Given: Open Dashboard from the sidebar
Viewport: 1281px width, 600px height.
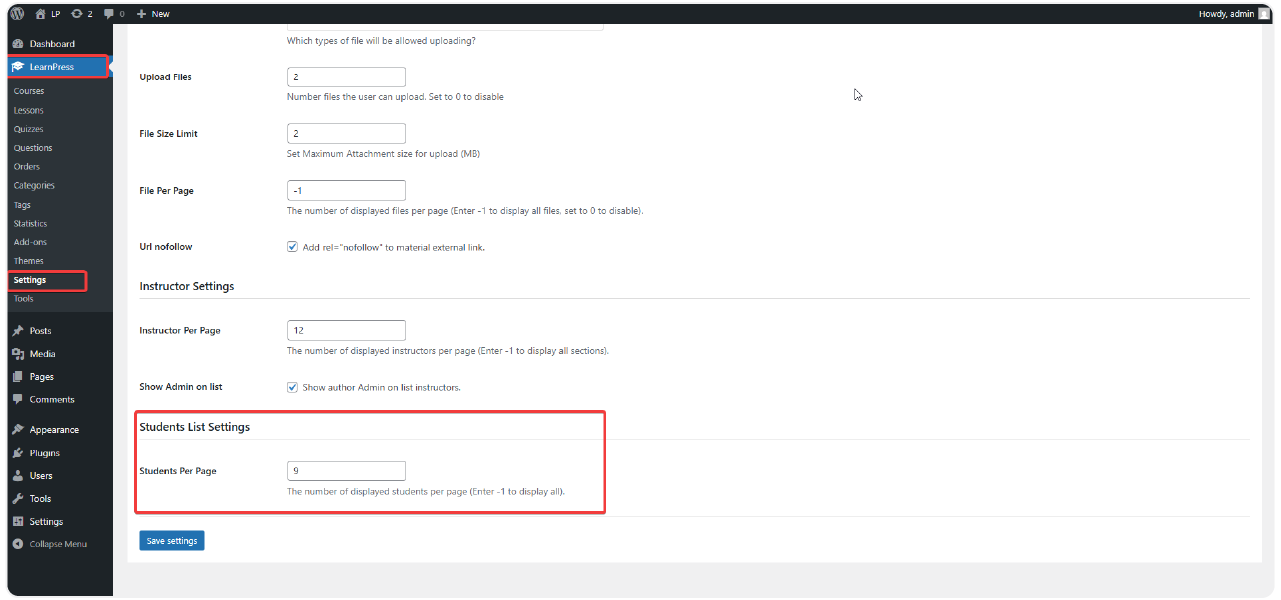Looking at the screenshot, I should coord(51,44).
